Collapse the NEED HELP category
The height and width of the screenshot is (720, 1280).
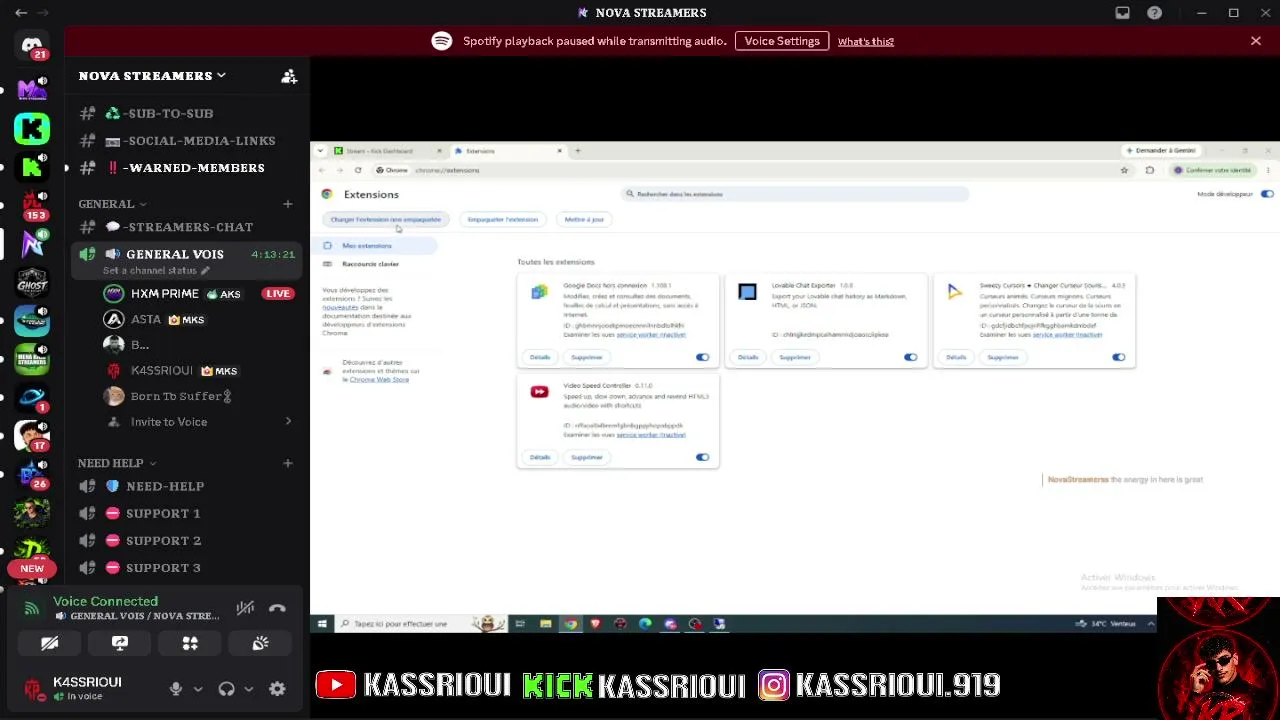point(117,464)
